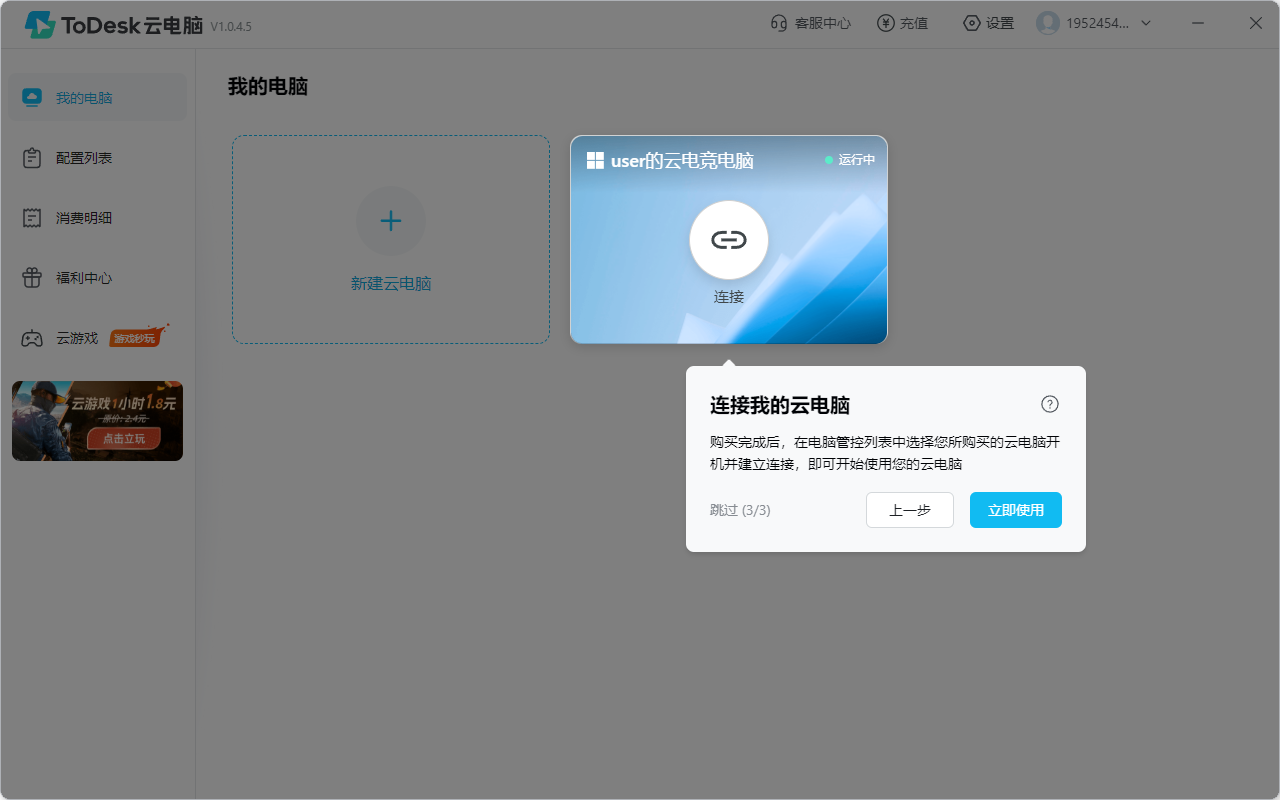The image size is (1280, 800).
Task: Open the help icon on the tutorial popup
Action: tap(1049, 404)
